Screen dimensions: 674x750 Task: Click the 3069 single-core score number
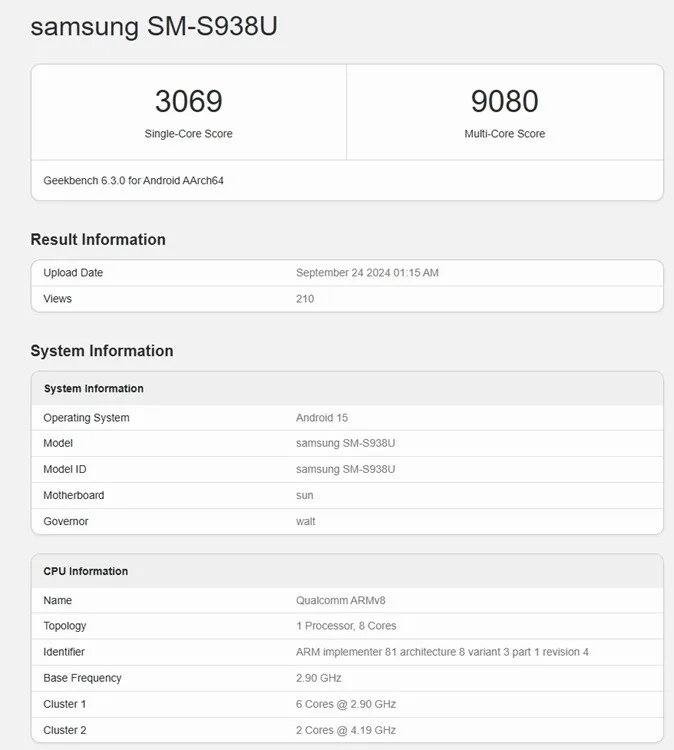tap(188, 101)
